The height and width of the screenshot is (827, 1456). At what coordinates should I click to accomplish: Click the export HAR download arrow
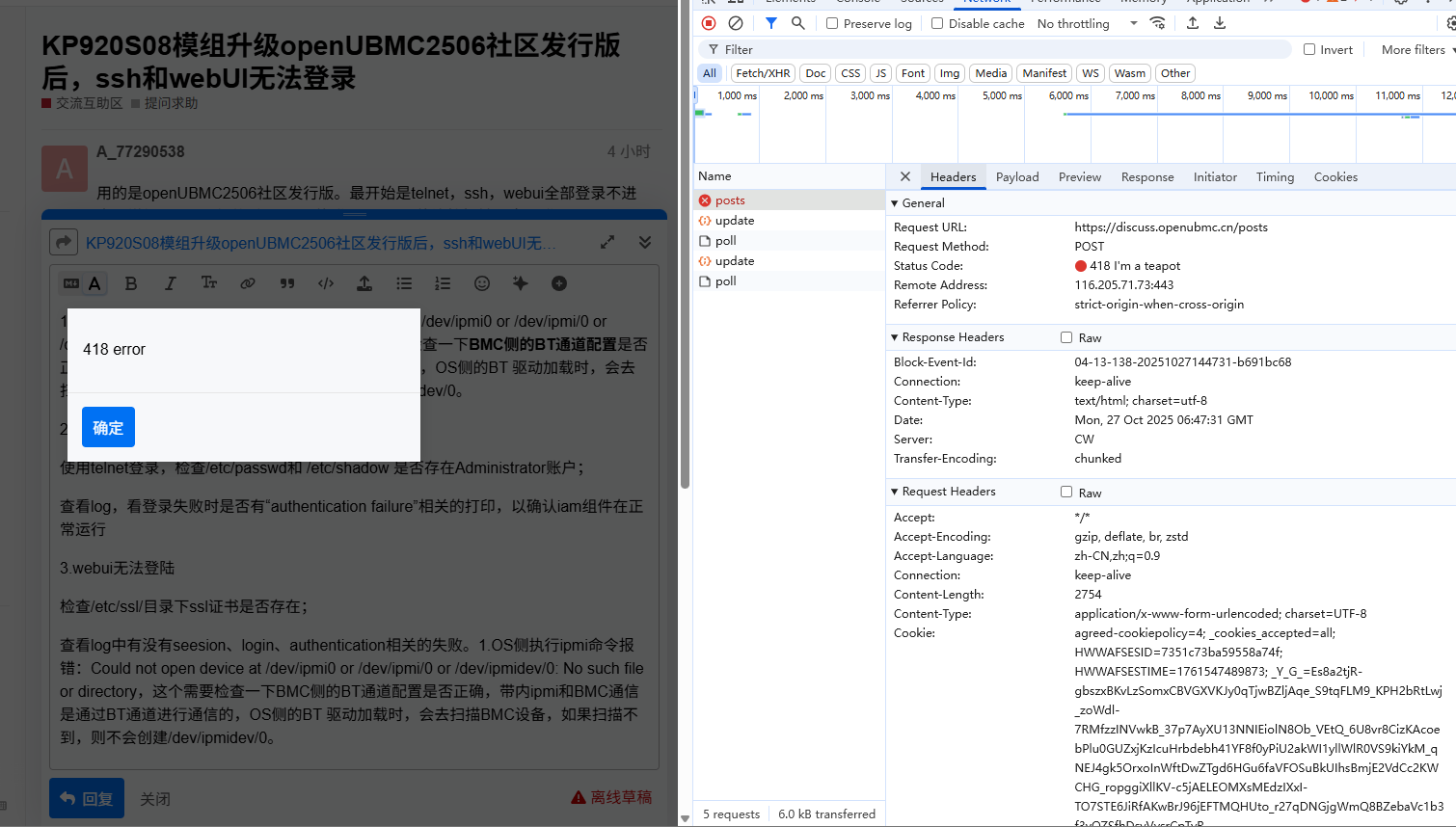tap(1220, 23)
